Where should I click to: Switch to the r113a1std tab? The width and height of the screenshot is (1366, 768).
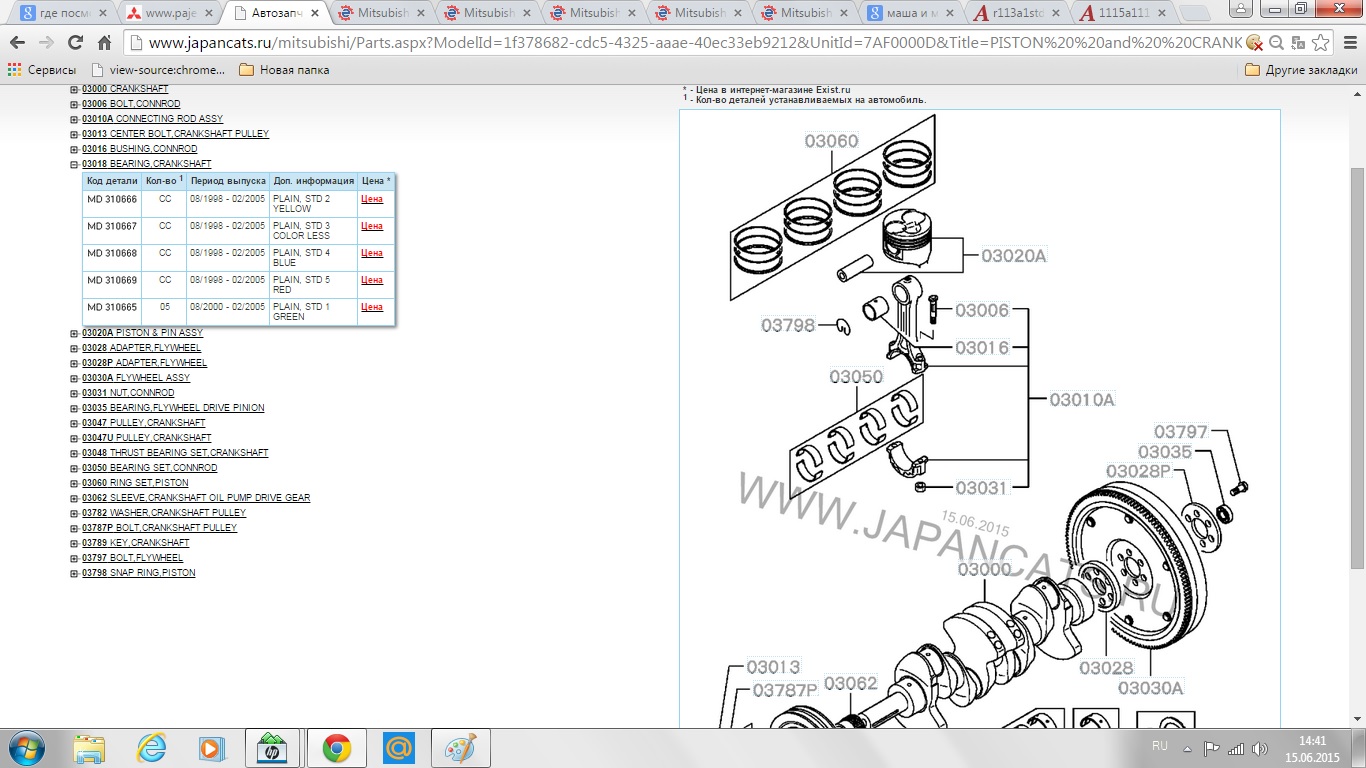point(1021,13)
